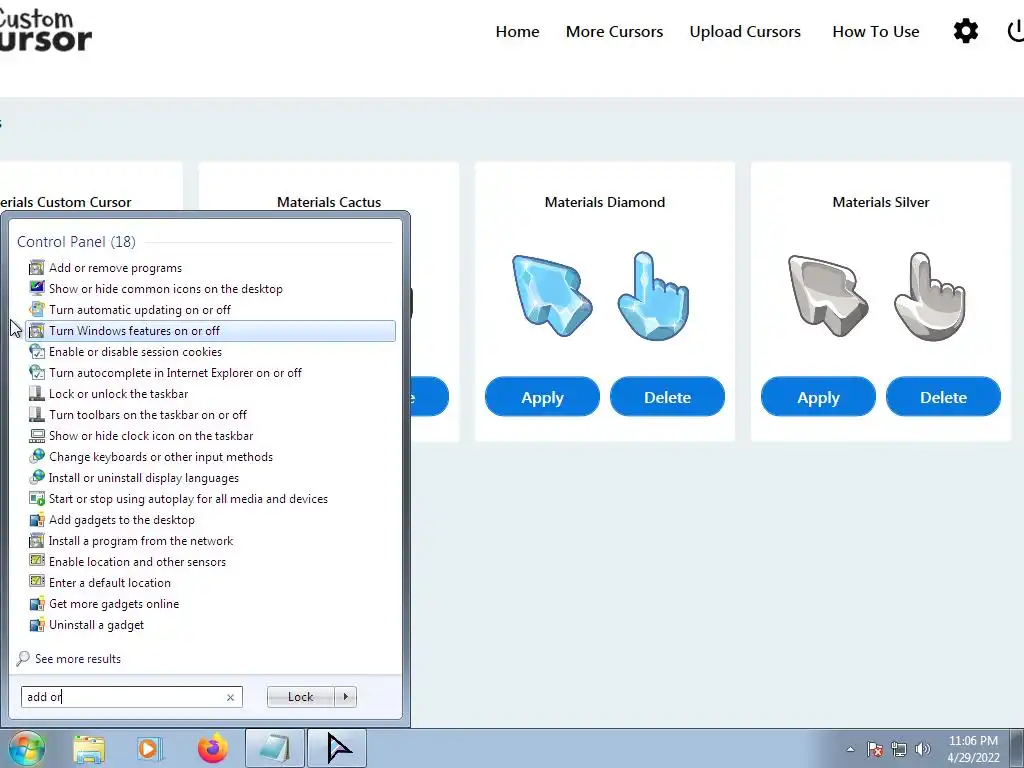The height and width of the screenshot is (768, 1024).
Task: Apply the Materials Silver cursor
Action: 818,396
